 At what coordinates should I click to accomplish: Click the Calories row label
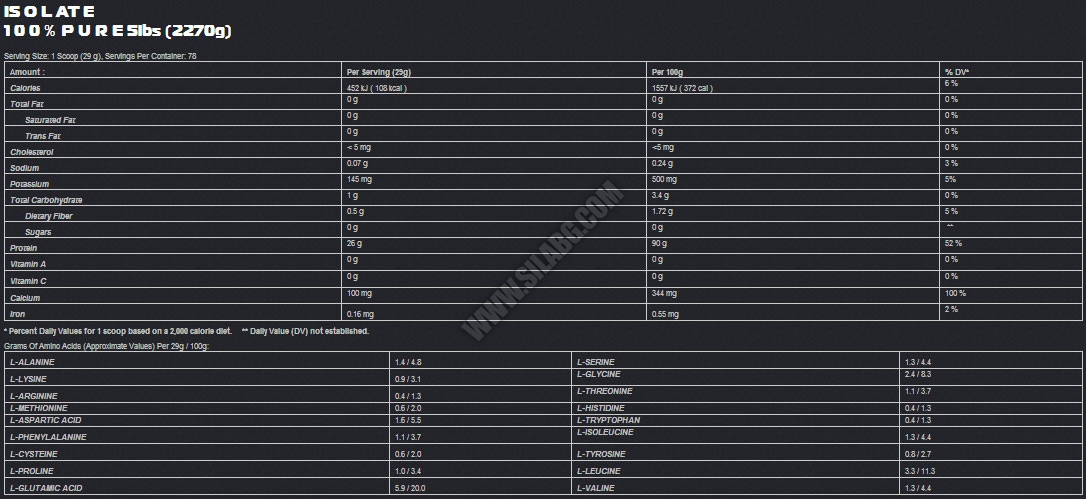pos(25,88)
